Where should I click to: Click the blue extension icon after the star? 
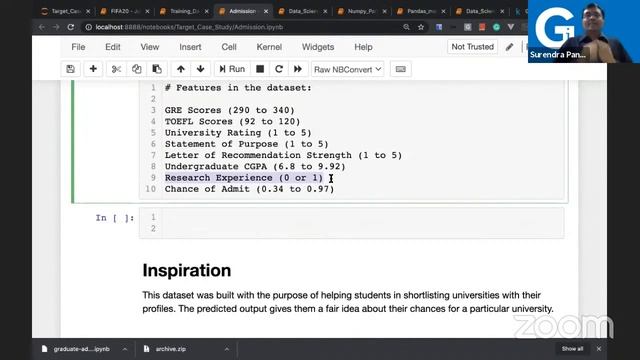(439, 27)
